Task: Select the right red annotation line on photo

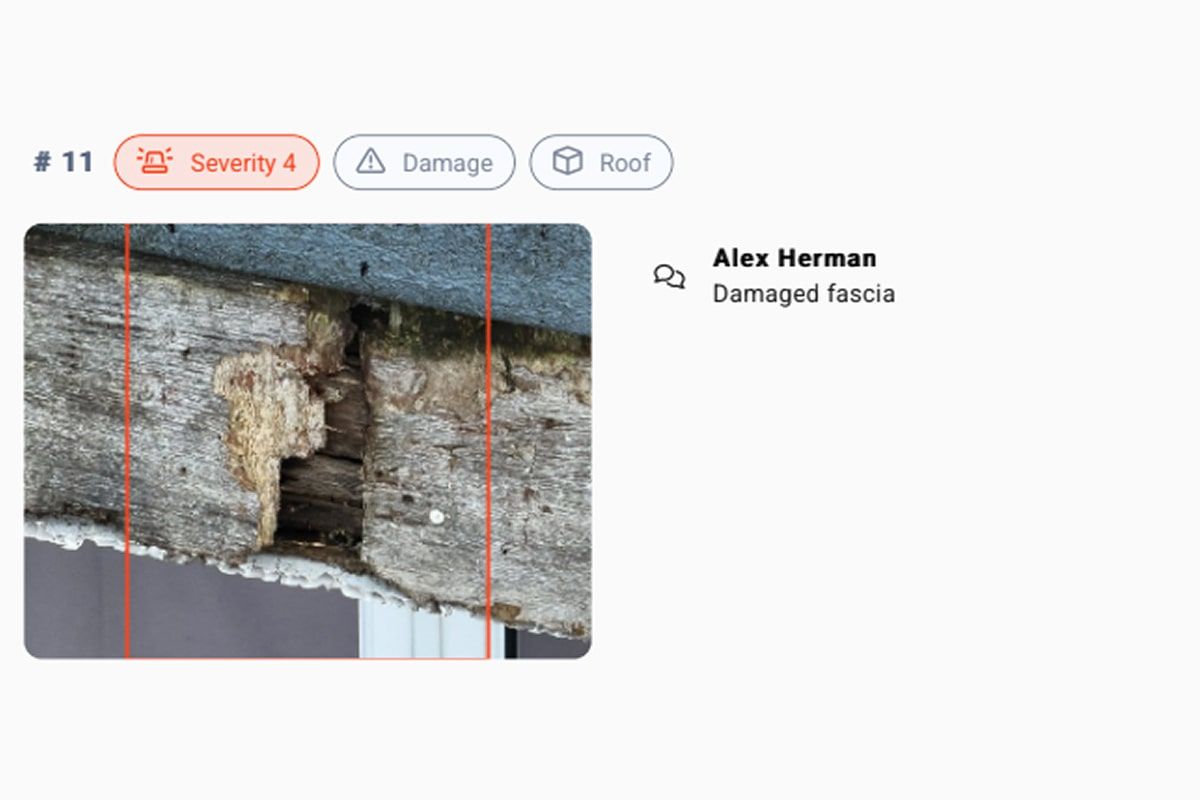Action: coord(488,440)
